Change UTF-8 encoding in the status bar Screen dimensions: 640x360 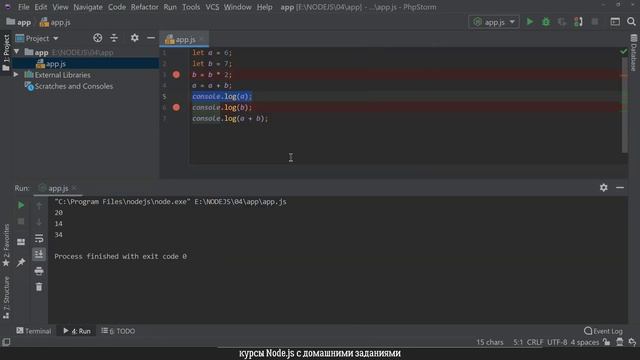557,342
